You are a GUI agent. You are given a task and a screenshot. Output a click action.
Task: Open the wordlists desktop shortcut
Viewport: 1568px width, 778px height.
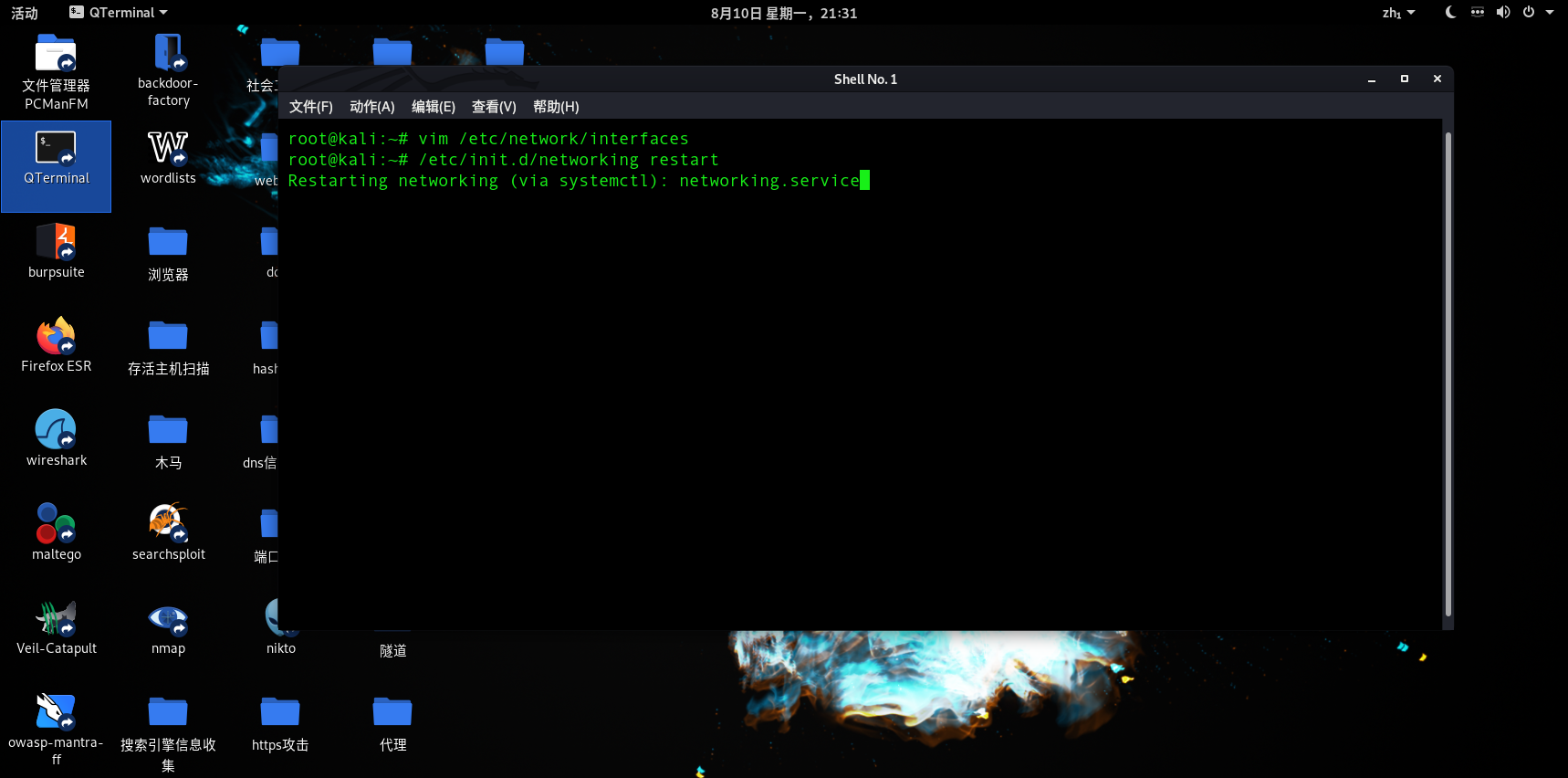coord(168,159)
